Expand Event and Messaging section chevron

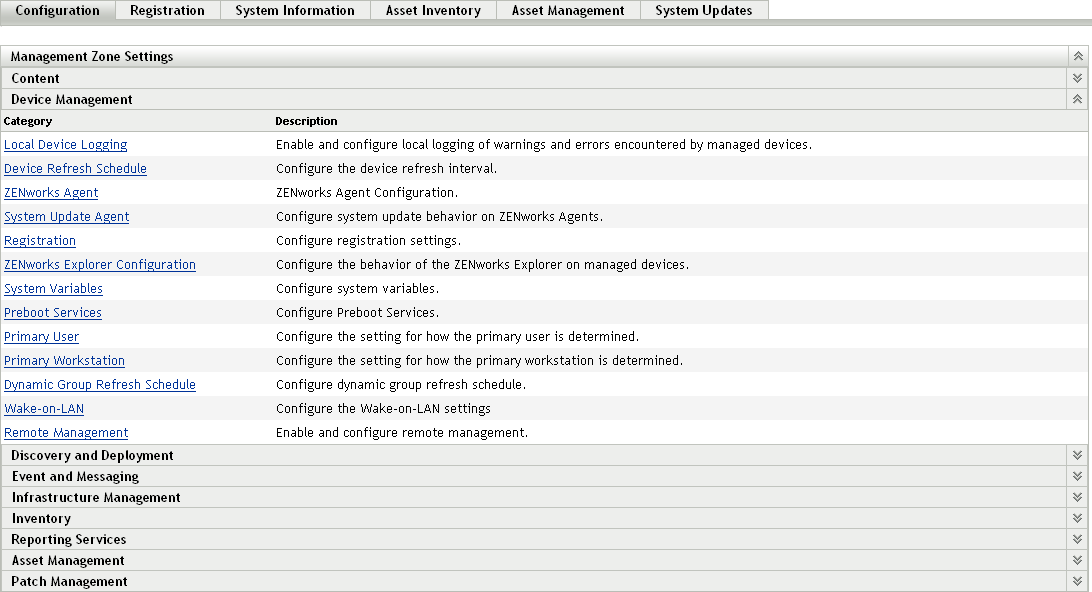pyautogui.click(x=1077, y=476)
